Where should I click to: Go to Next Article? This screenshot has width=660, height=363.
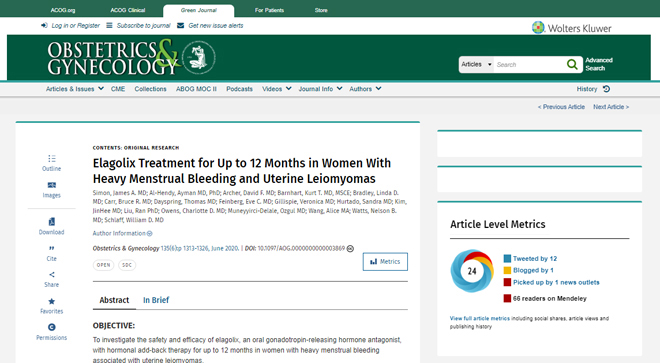click(611, 107)
